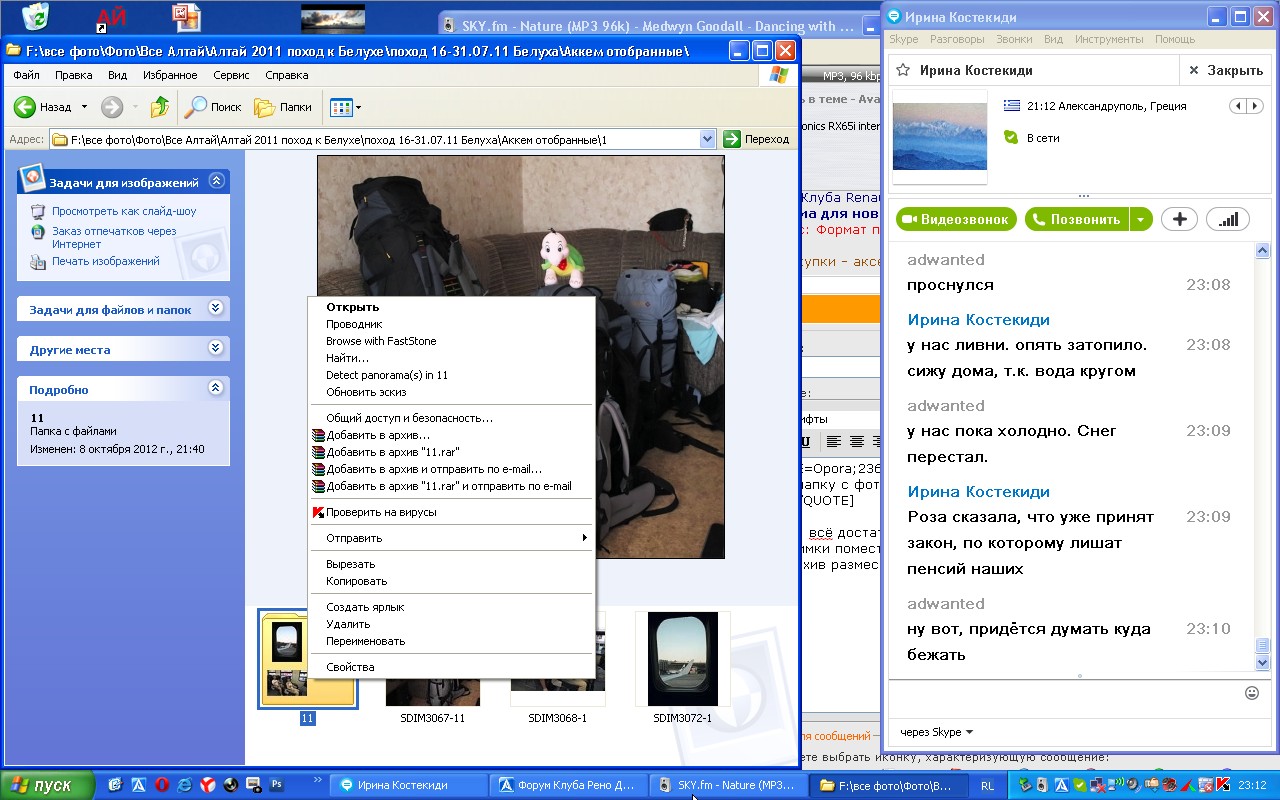
Task: Expand the File and folder tasks panel
Action: point(215,309)
